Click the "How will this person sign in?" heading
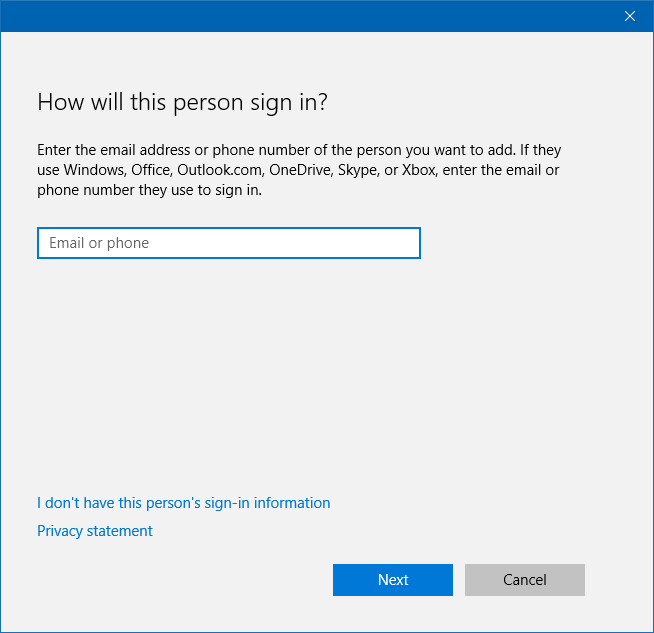The image size is (654, 633). pos(183,102)
